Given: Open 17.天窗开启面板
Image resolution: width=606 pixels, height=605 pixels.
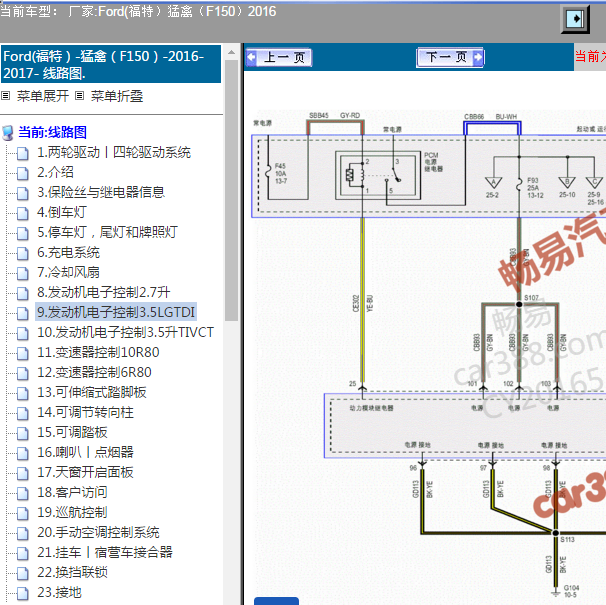Looking at the screenshot, I should coord(85,472).
